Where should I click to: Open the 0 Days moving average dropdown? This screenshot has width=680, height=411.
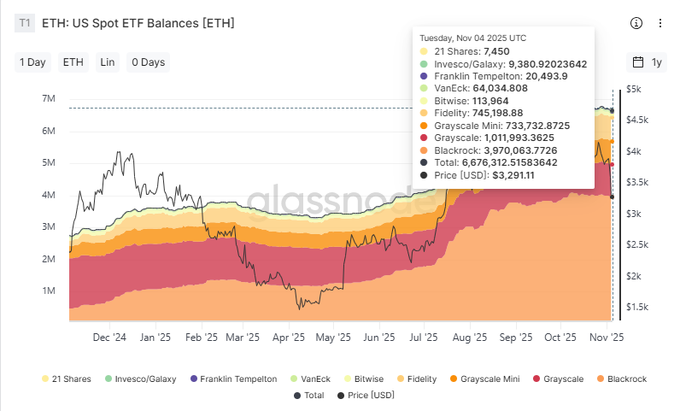point(148,62)
